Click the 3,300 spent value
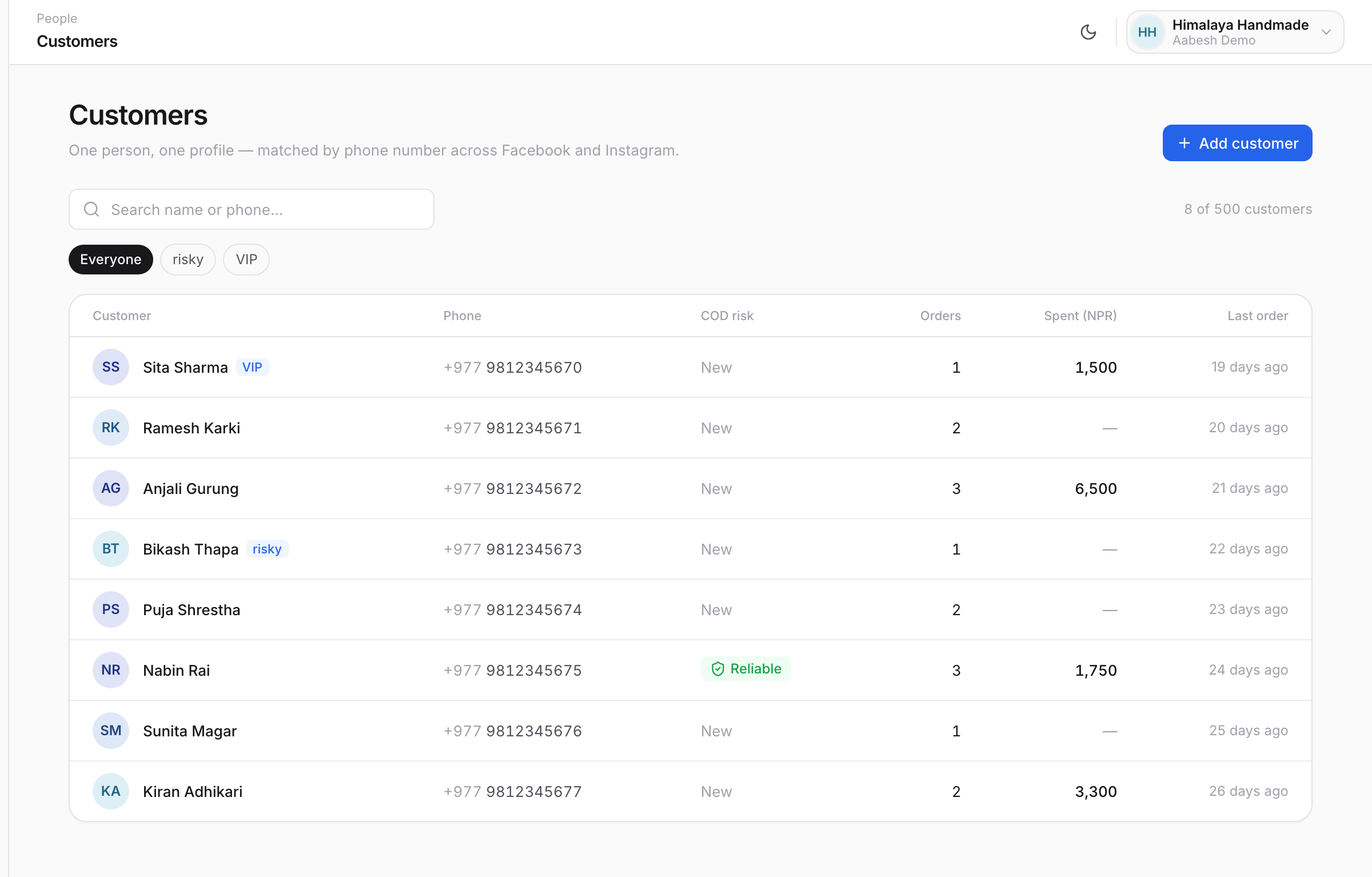The width and height of the screenshot is (1372, 877). 1096,792
